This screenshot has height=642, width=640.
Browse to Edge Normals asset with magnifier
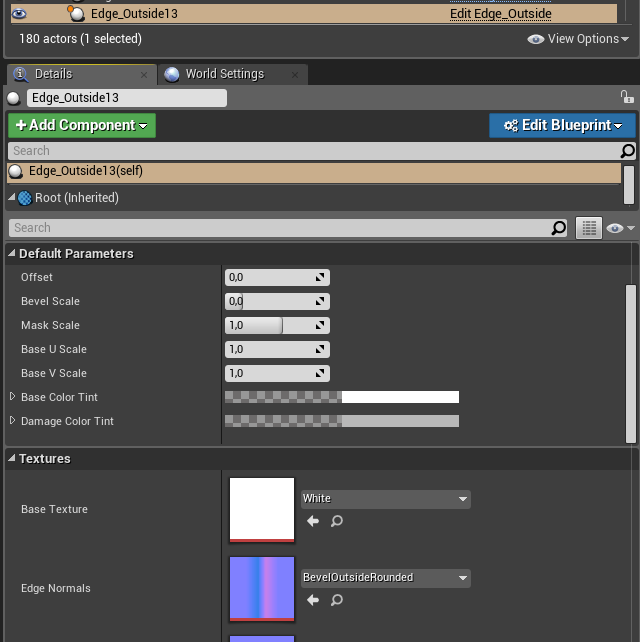pyautogui.click(x=337, y=600)
